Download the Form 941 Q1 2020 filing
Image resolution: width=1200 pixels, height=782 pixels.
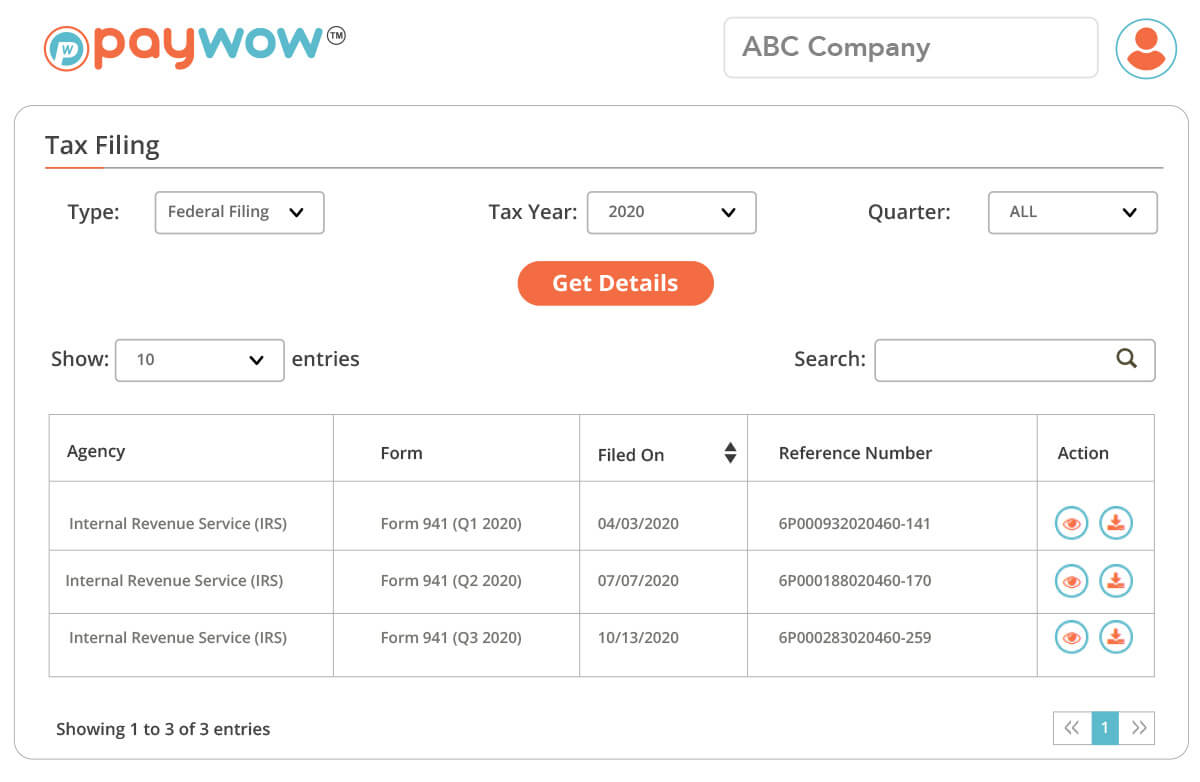(1116, 523)
